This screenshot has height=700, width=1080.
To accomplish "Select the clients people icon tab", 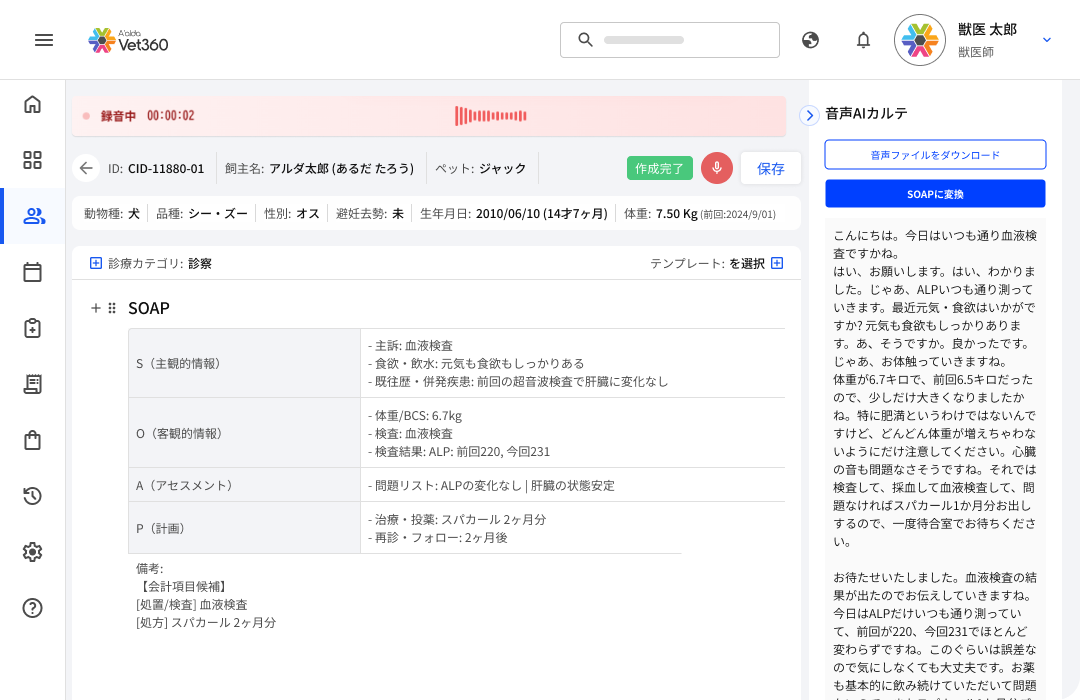I will [x=32, y=216].
